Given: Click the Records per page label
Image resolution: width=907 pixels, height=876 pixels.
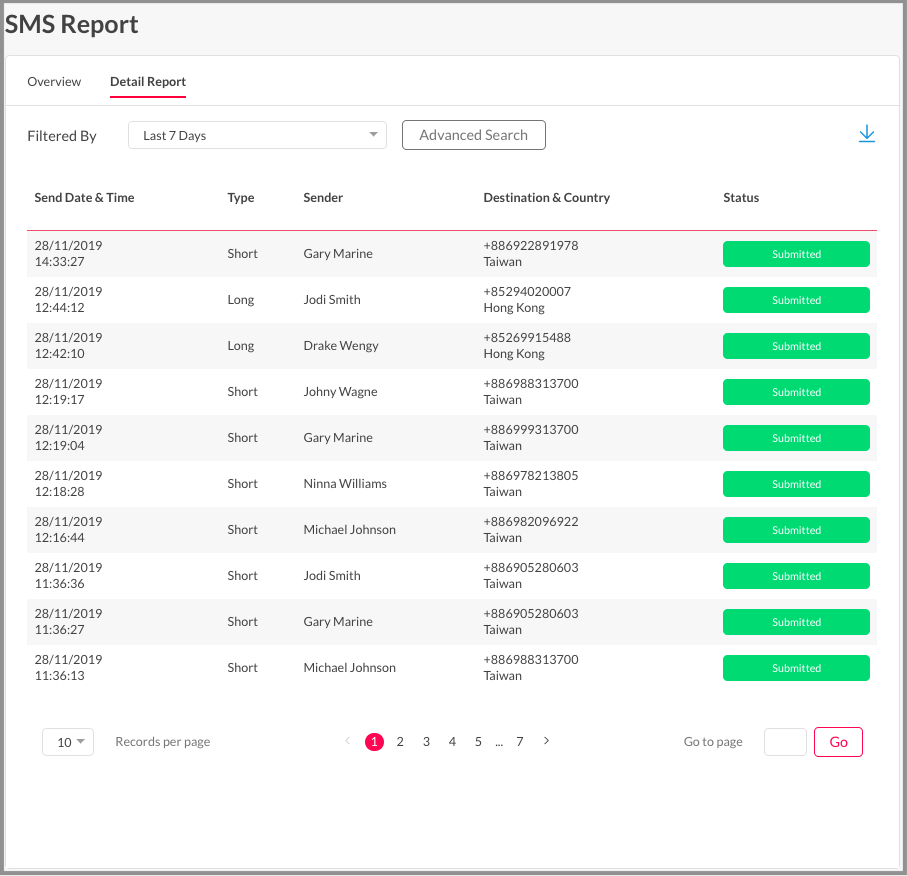Looking at the screenshot, I should coord(163,742).
